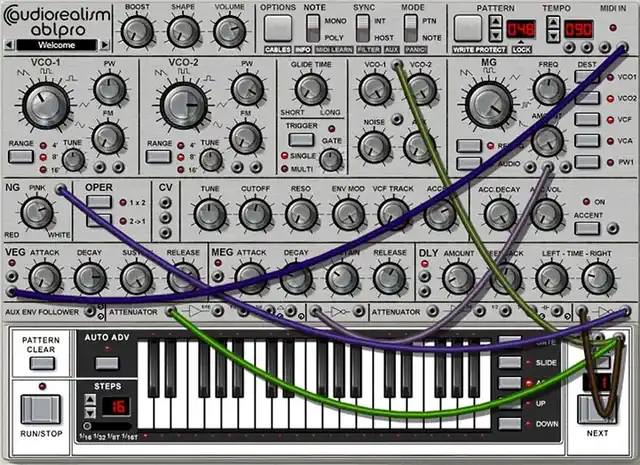Click the MG FREQ knob
Screen dimensions: 640x465
[549, 89]
